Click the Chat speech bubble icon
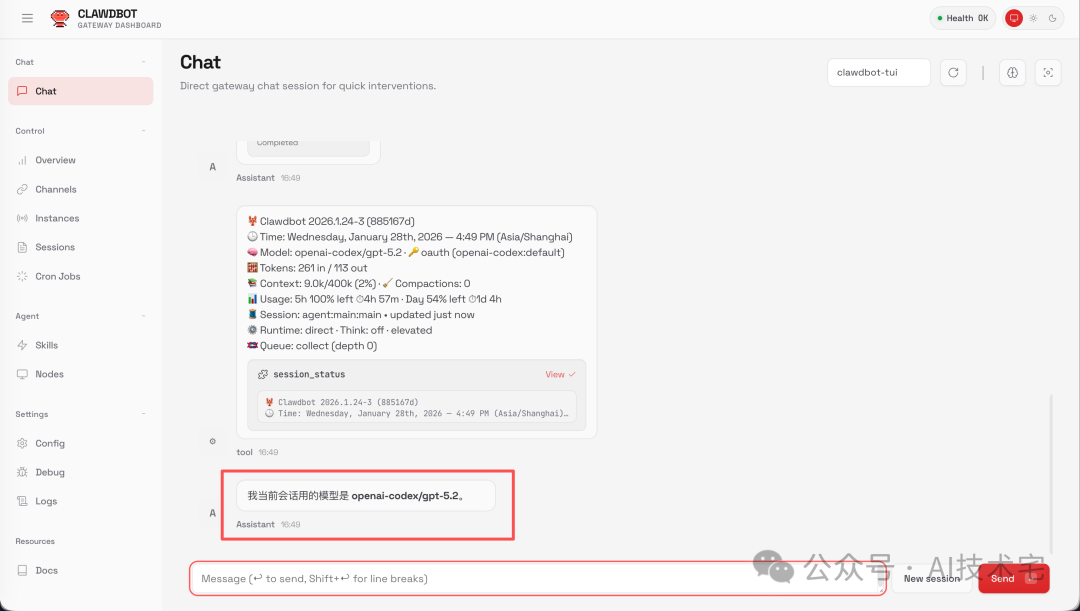Image resolution: width=1080 pixels, height=611 pixels. pos(22,91)
